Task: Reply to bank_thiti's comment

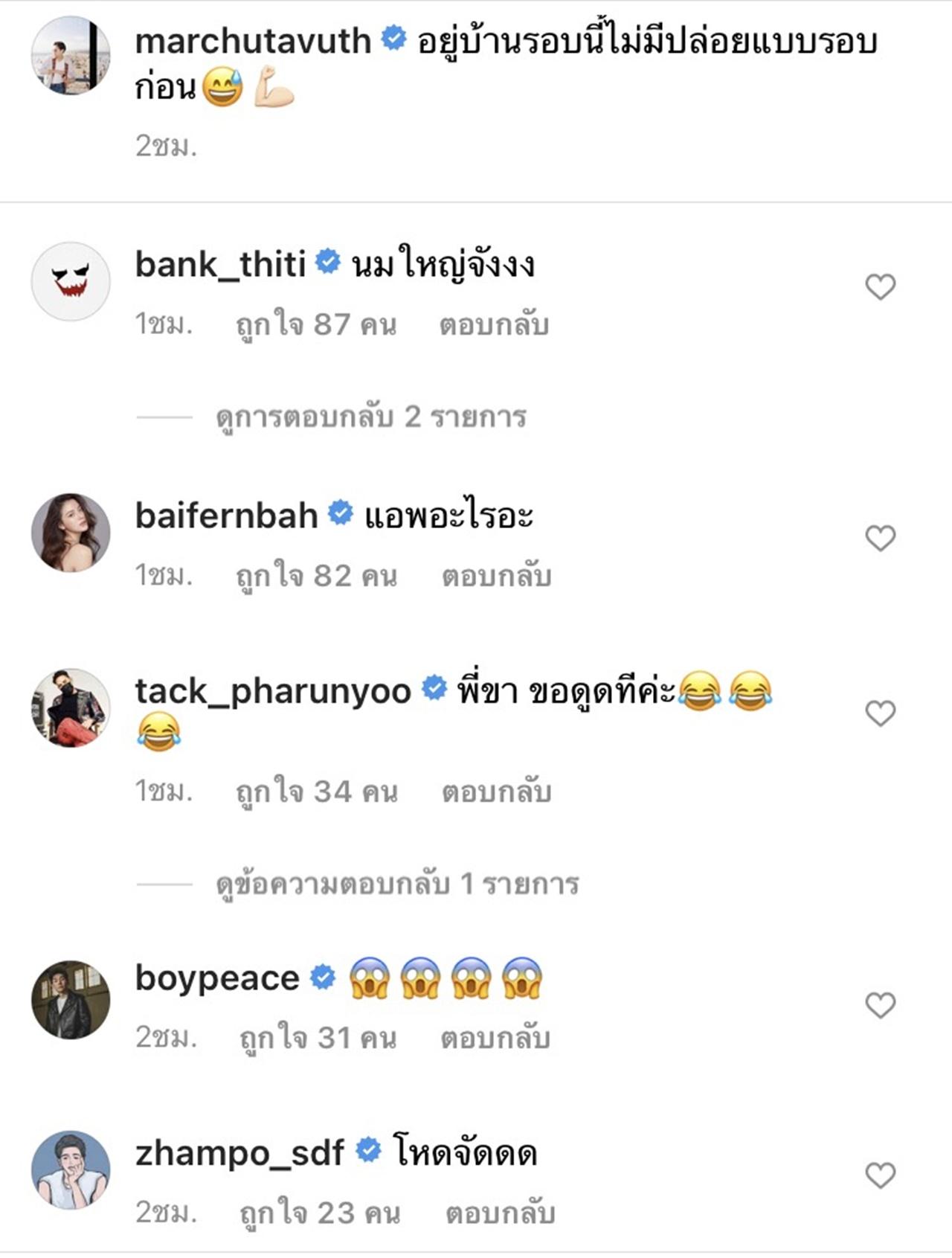Action: click(494, 325)
